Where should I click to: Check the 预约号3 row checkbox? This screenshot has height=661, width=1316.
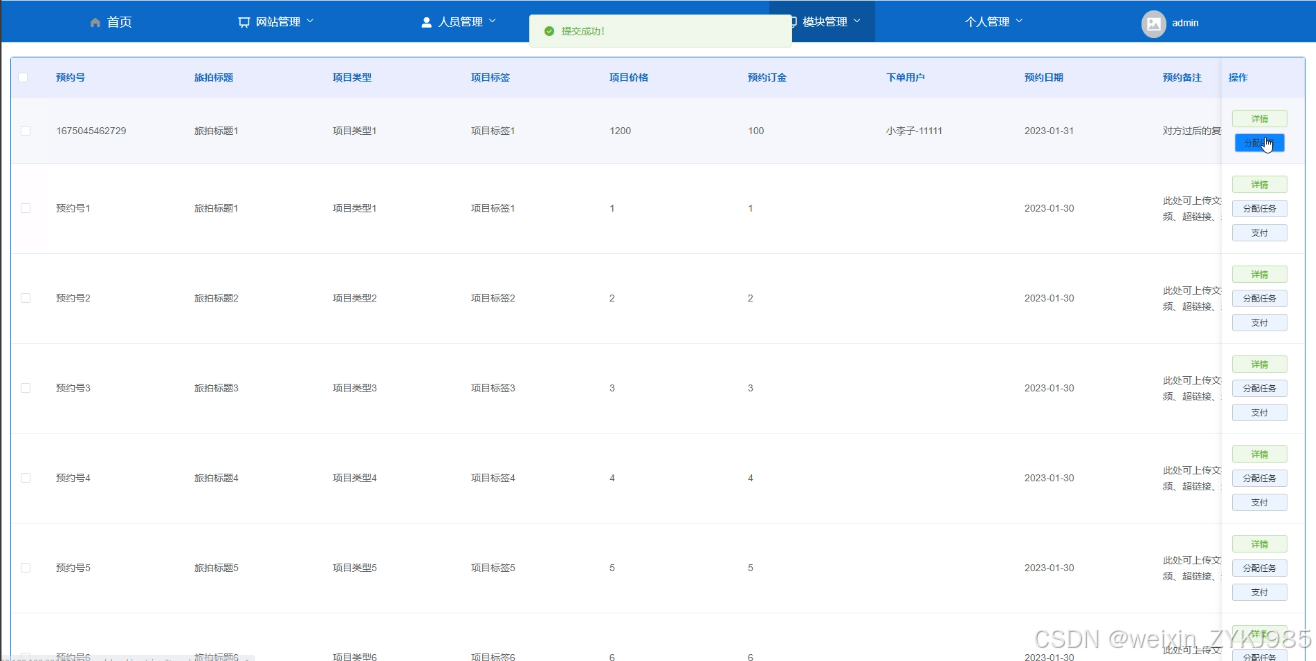click(25, 388)
